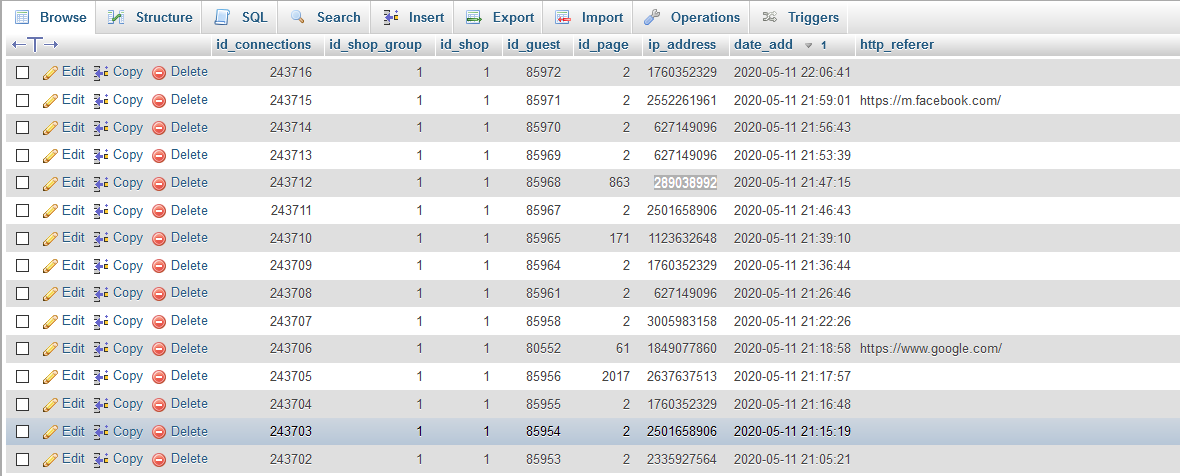Click the Copy icon for row 243703
Viewport: 1180px width, 476px height.
click(x=102, y=432)
